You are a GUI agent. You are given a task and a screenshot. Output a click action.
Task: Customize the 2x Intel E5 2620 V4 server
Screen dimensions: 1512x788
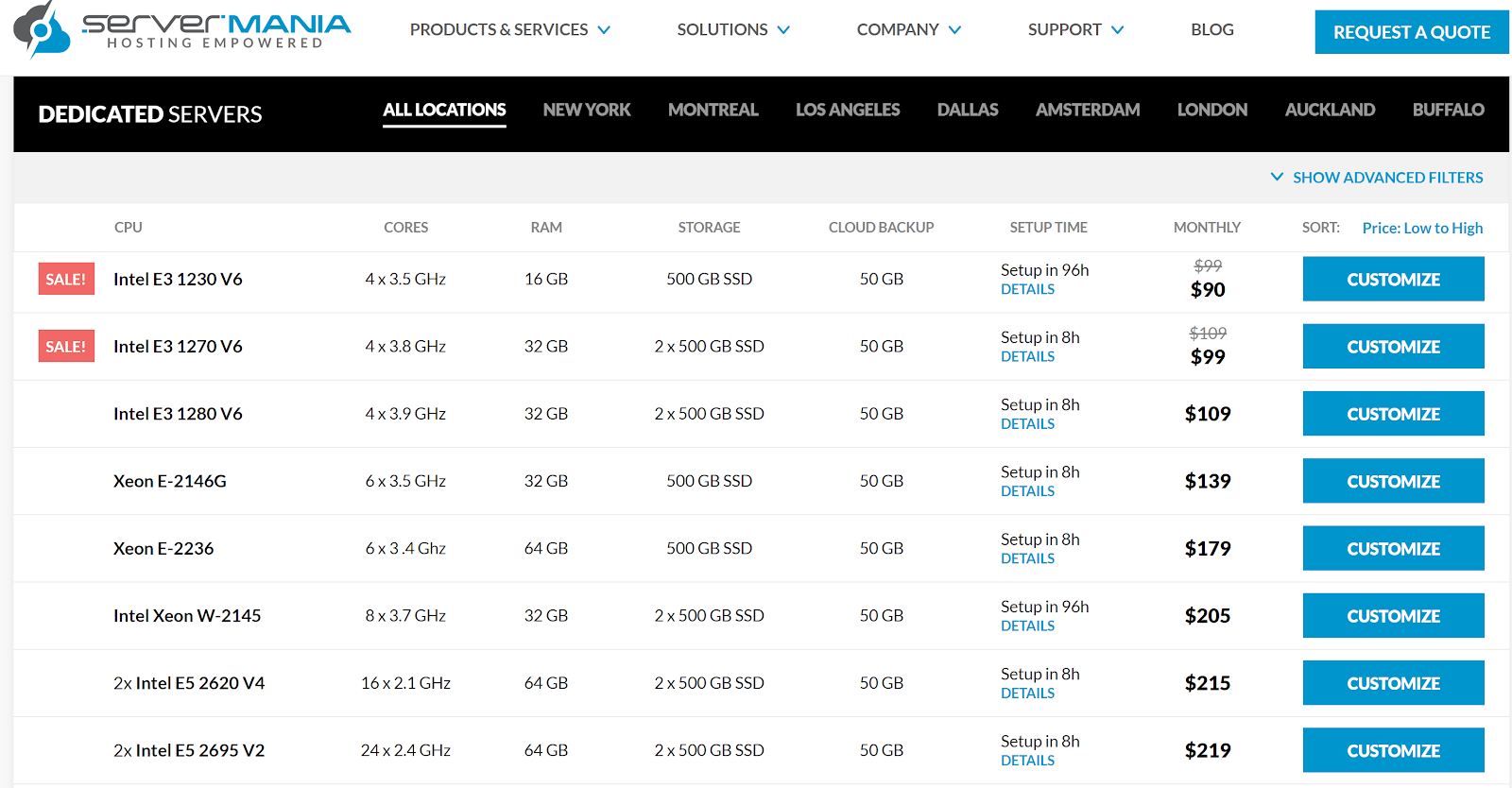[1393, 683]
